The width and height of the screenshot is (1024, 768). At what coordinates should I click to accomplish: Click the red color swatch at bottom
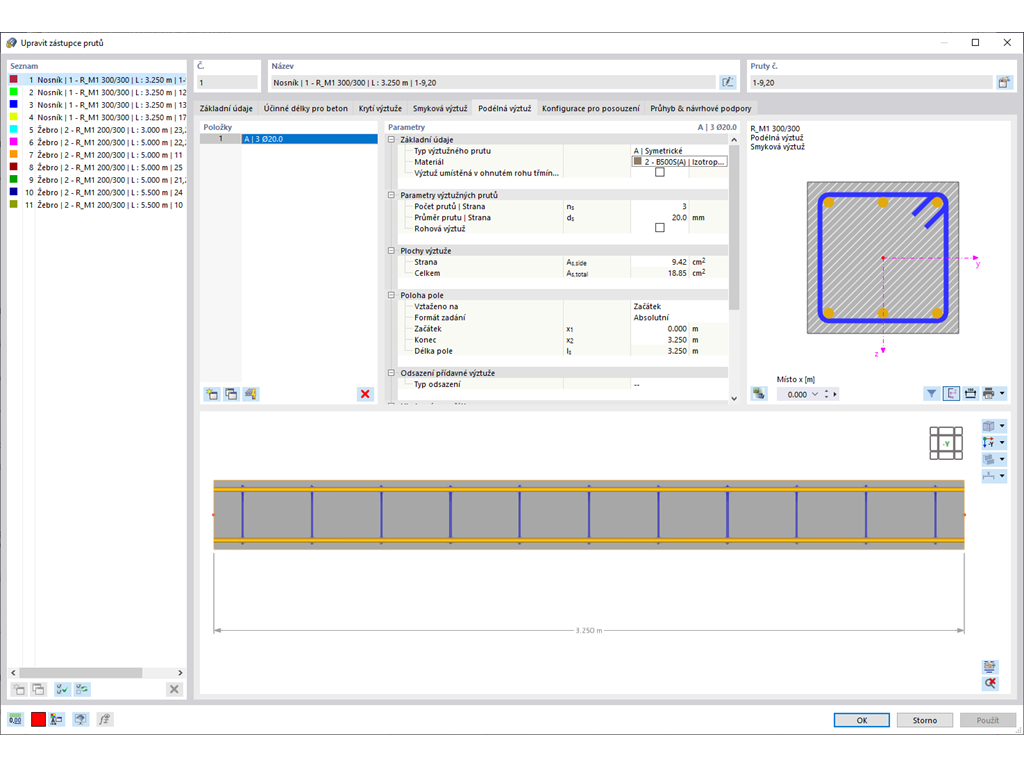tap(39, 720)
